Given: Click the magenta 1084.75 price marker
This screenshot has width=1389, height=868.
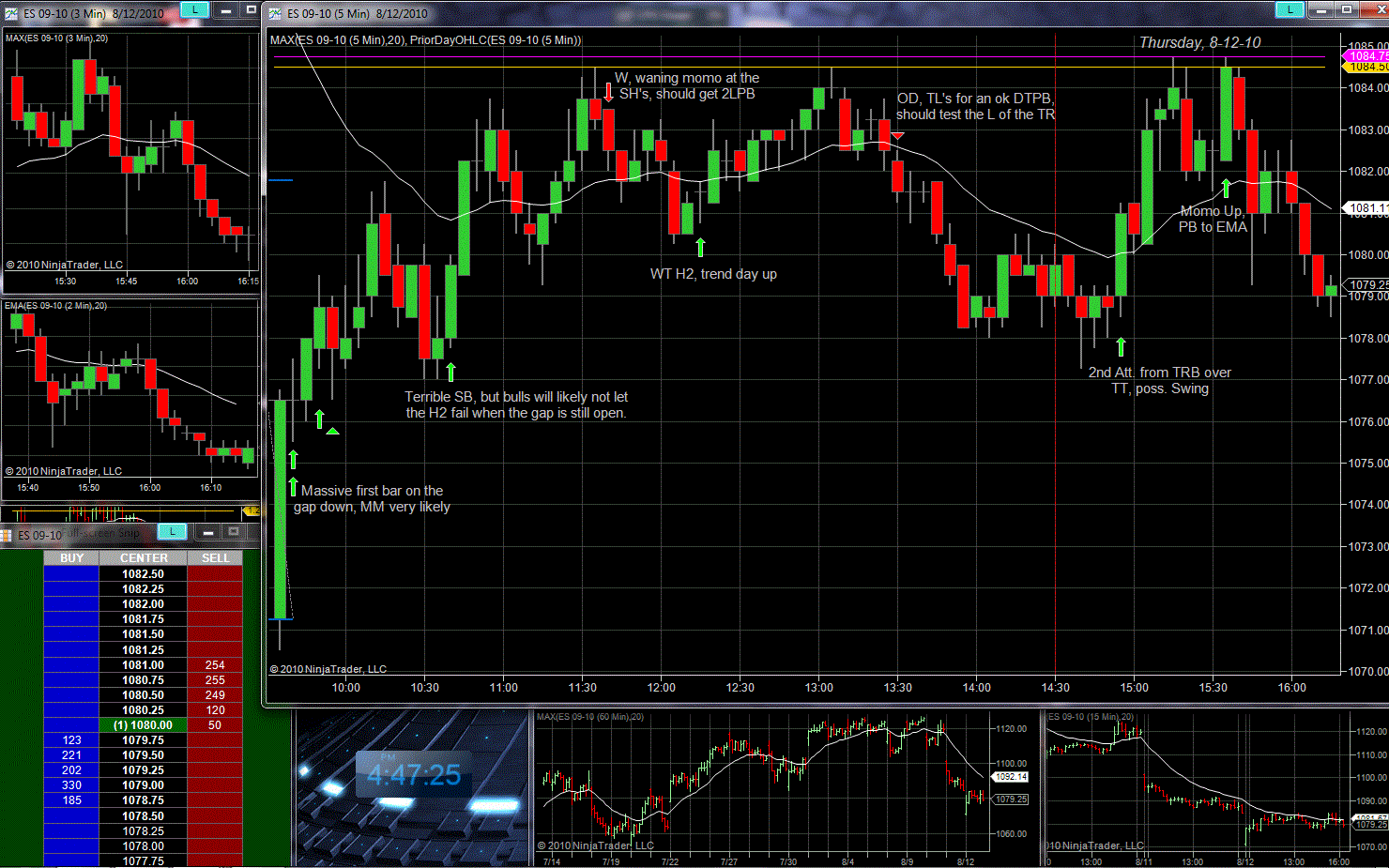Looking at the screenshot, I should click(1368, 56).
